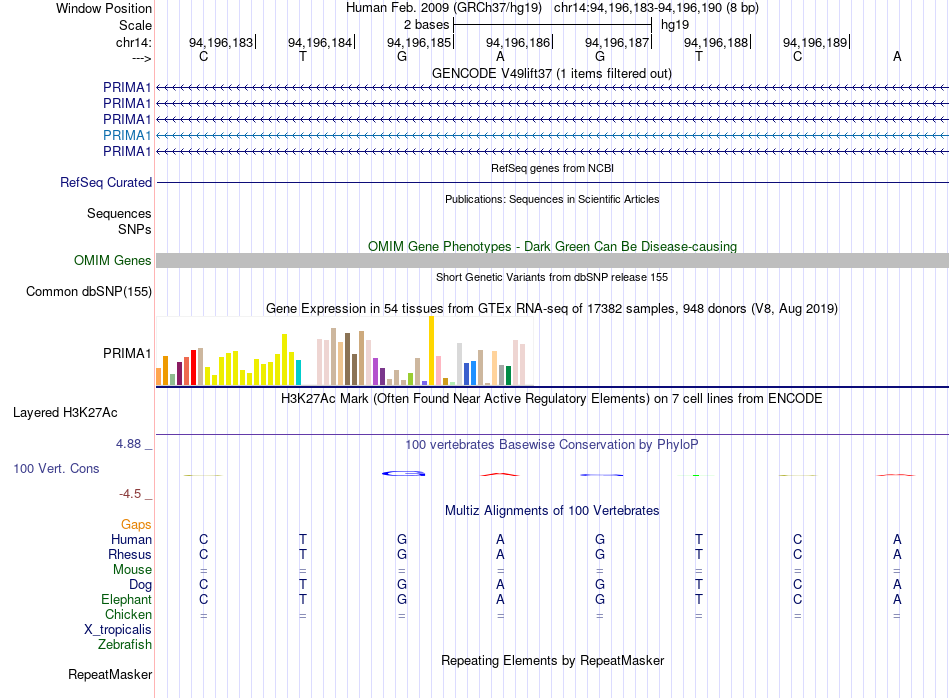Click the X_tropicalis species label

click(118, 630)
